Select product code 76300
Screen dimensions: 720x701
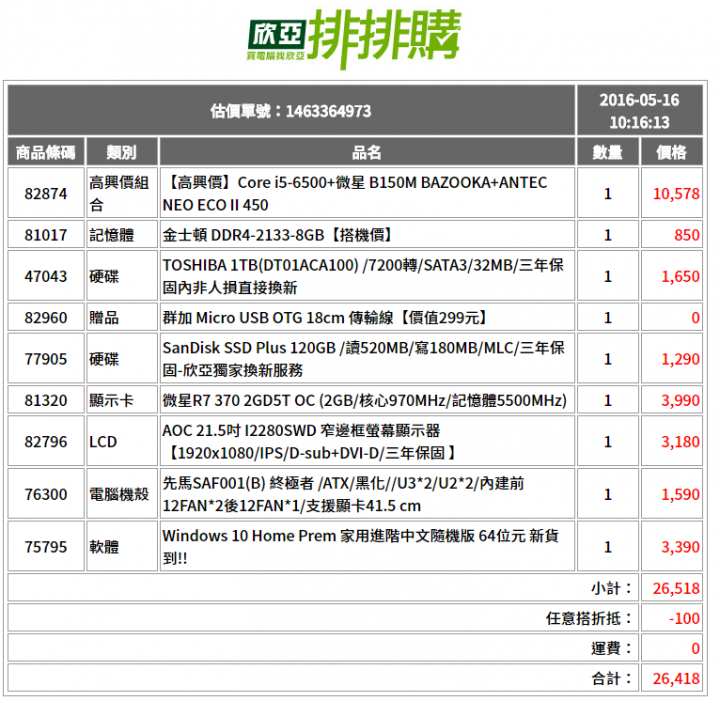coord(46,494)
